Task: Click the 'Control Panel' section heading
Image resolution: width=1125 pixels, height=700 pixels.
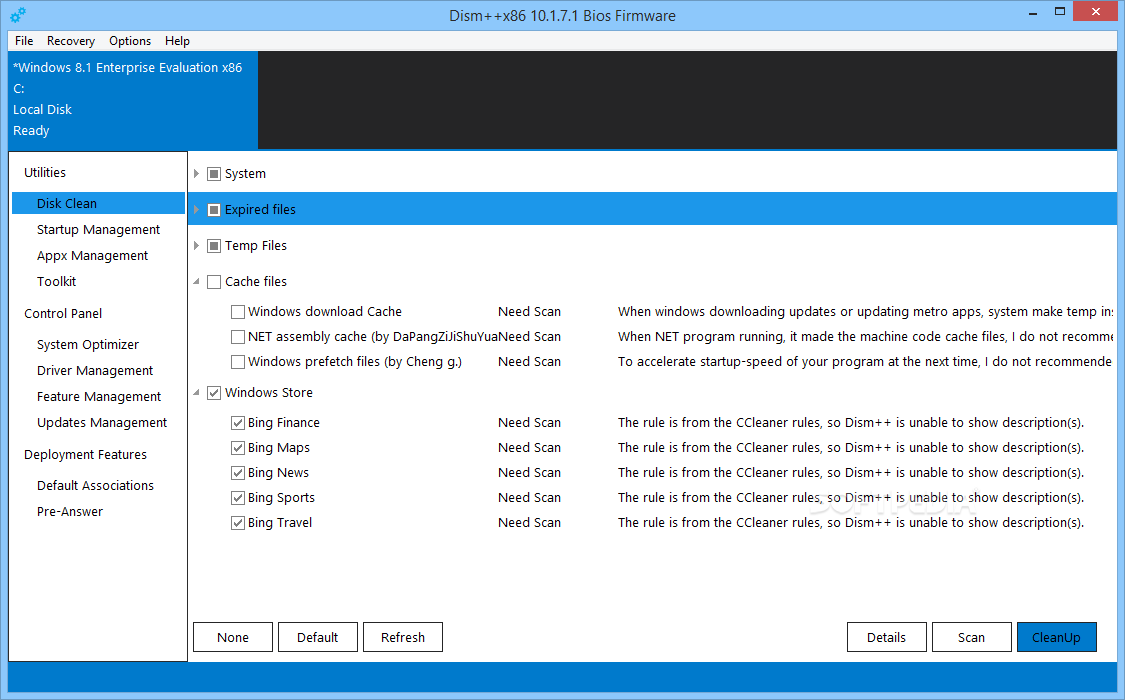Action: point(63,313)
